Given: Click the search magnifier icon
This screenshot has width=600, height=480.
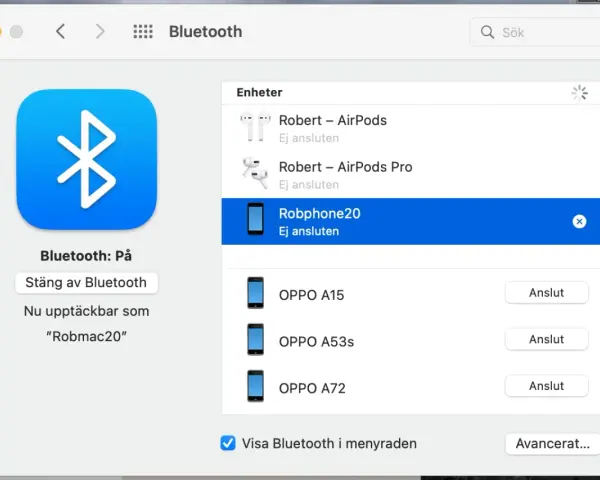Looking at the screenshot, I should coord(487,32).
